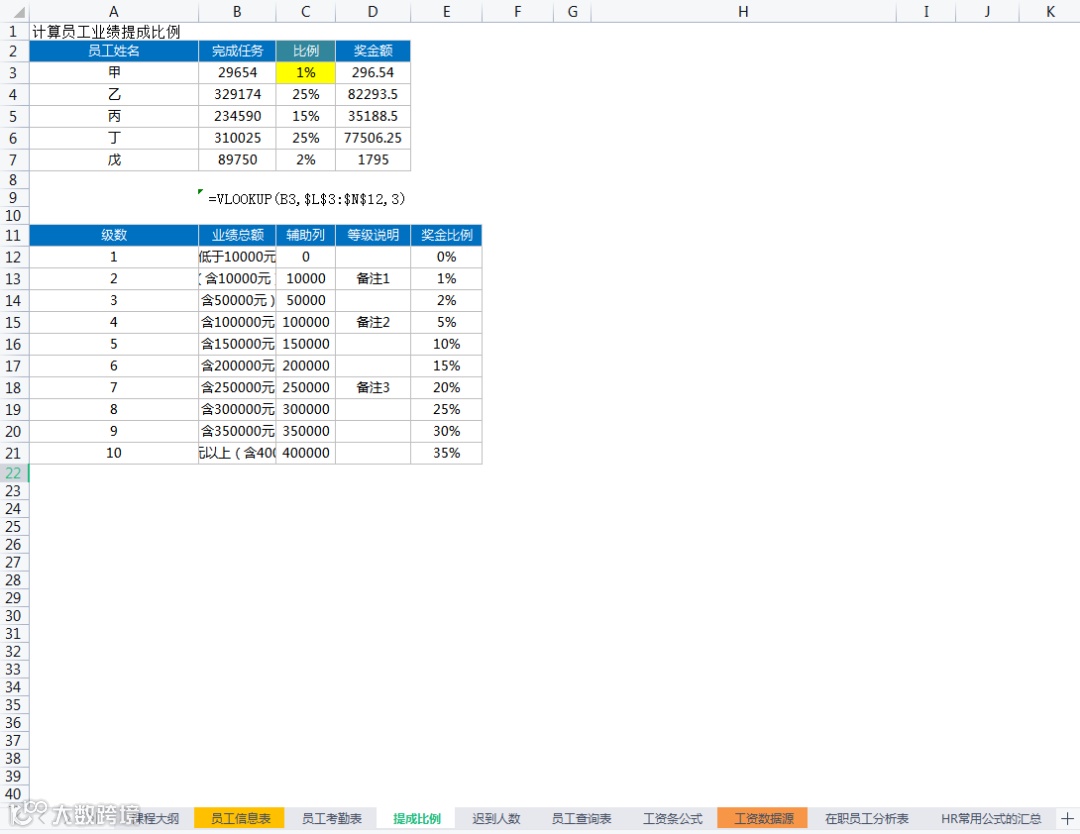Open HR常用公式的汇总 sheet tab
Image resolution: width=1080 pixels, height=834 pixels.
point(990,818)
